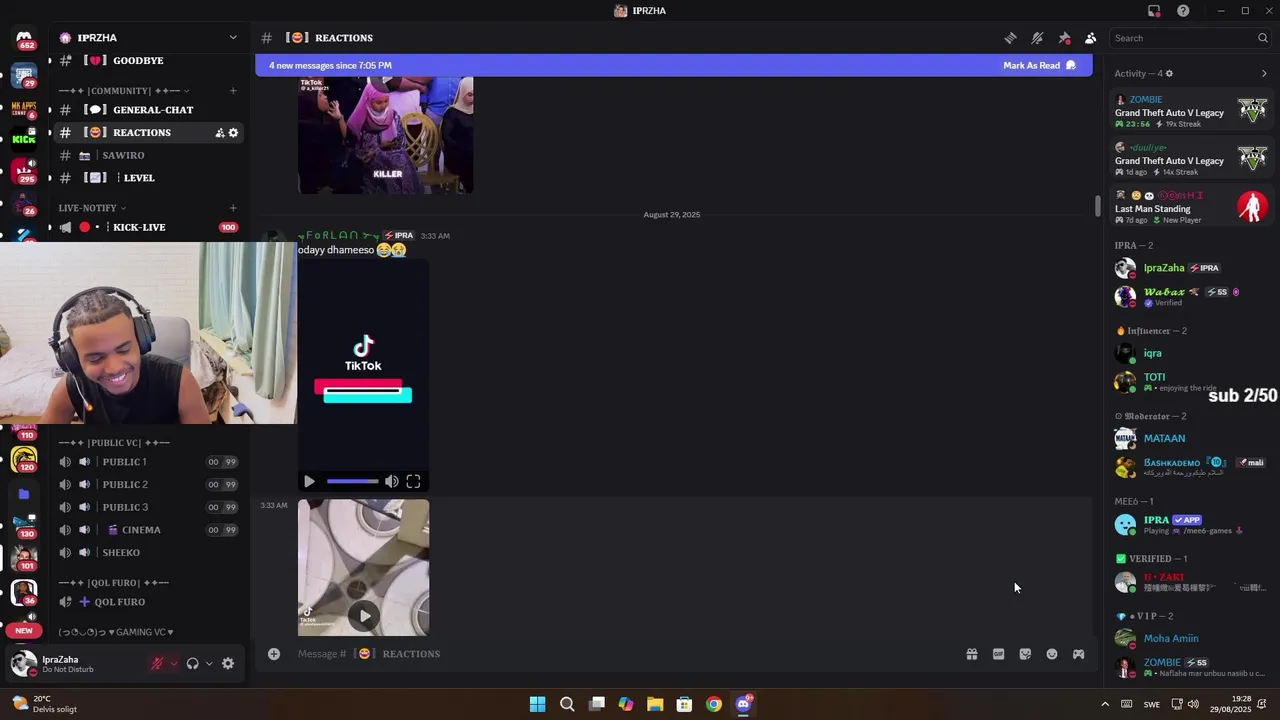Screen dimensions: 1280x720
Task: Open the emoji picker
Action: point(1052,654)
